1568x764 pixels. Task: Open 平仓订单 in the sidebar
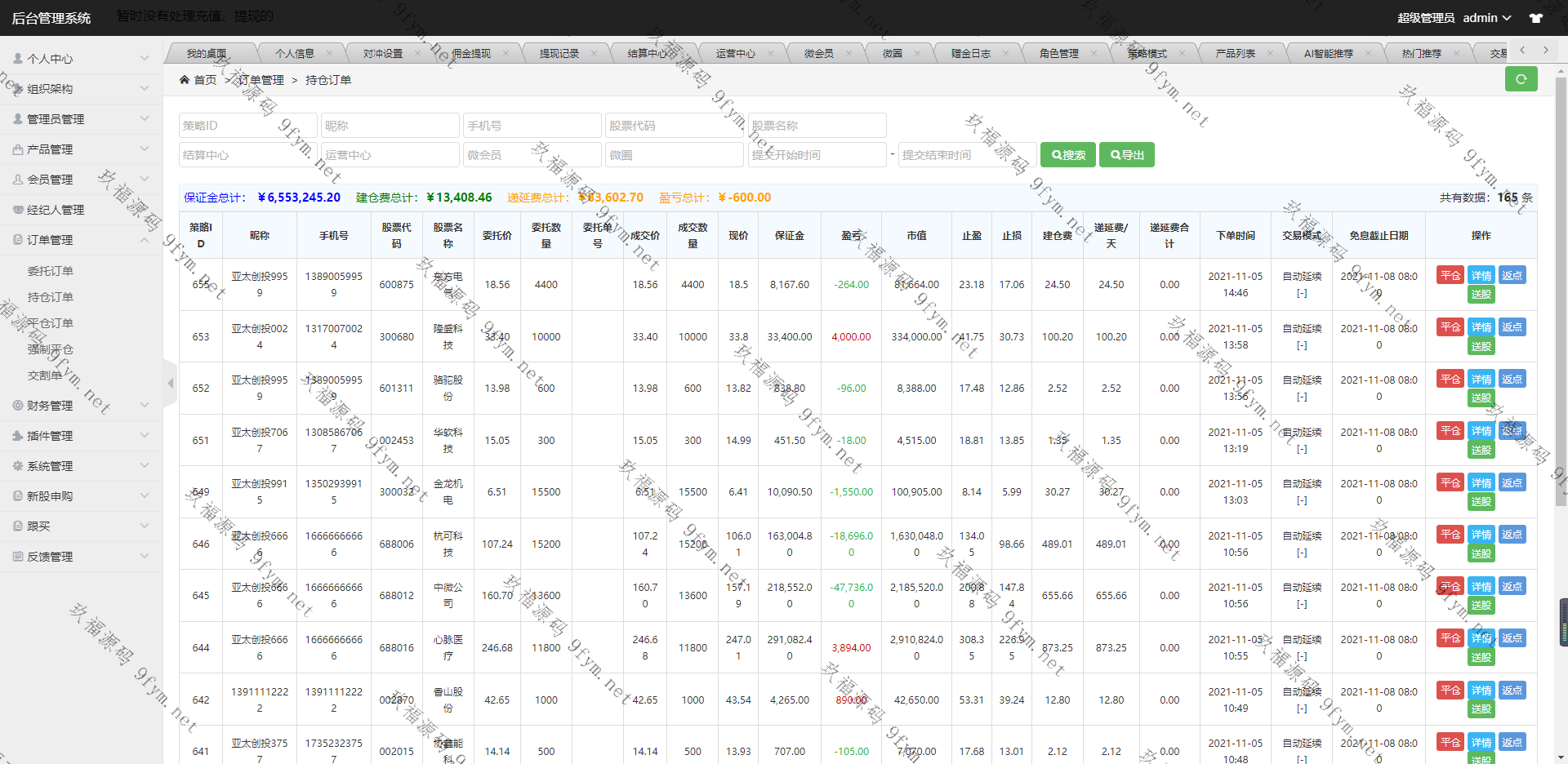[x=51, y=323]
